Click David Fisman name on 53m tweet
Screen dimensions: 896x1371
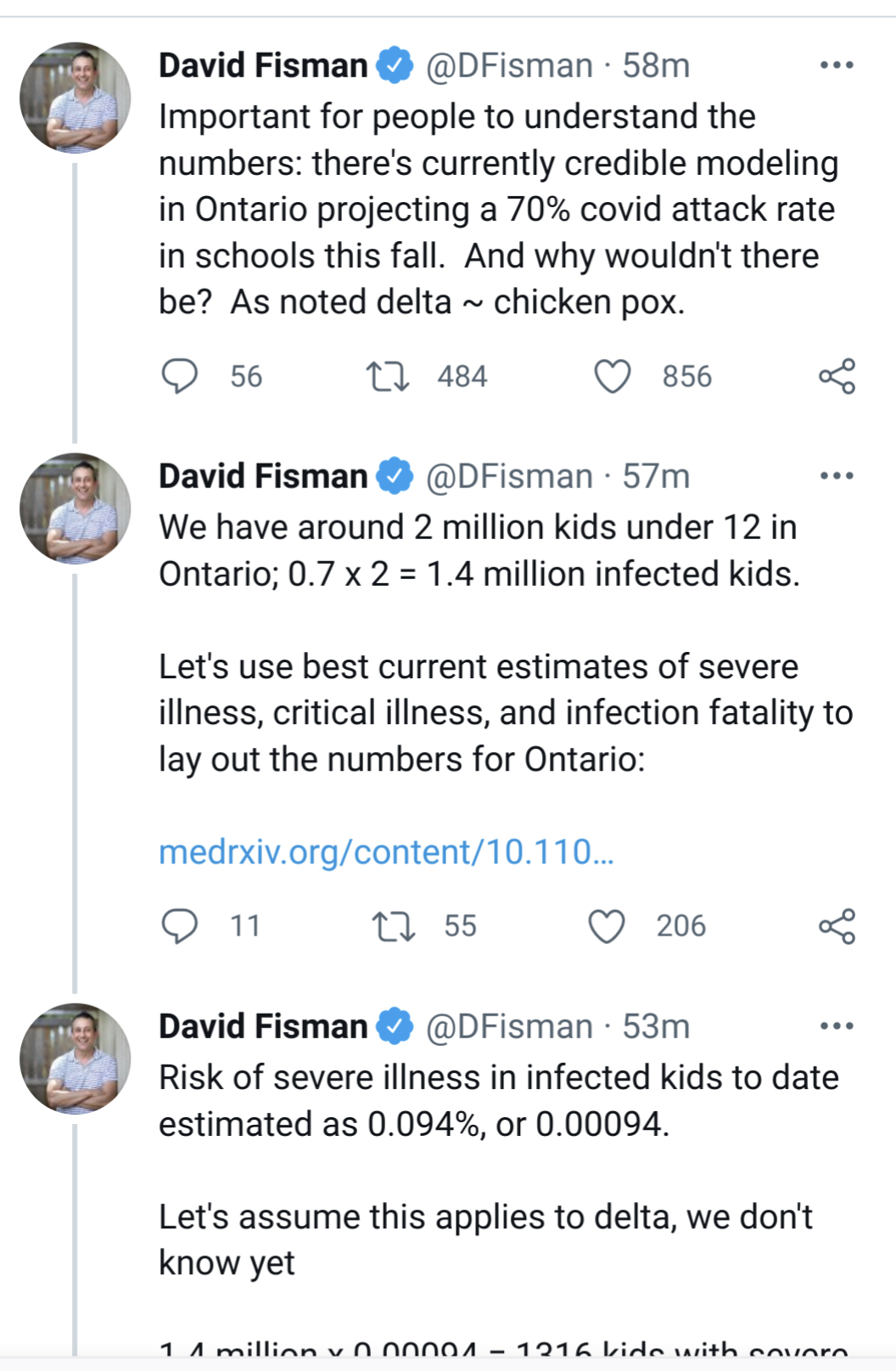click(263, 1026)
